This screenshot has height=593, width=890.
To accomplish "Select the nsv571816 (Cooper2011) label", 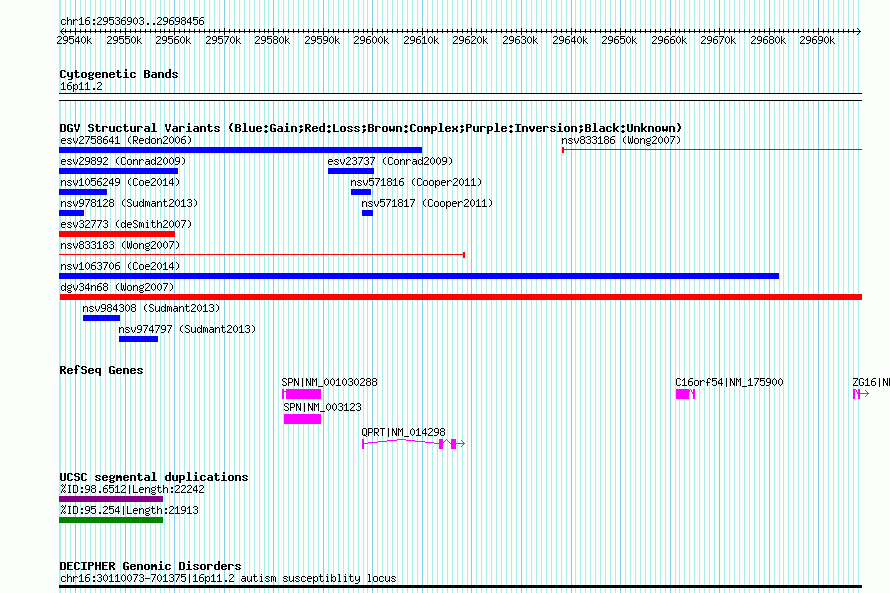I will click(416, 182).
